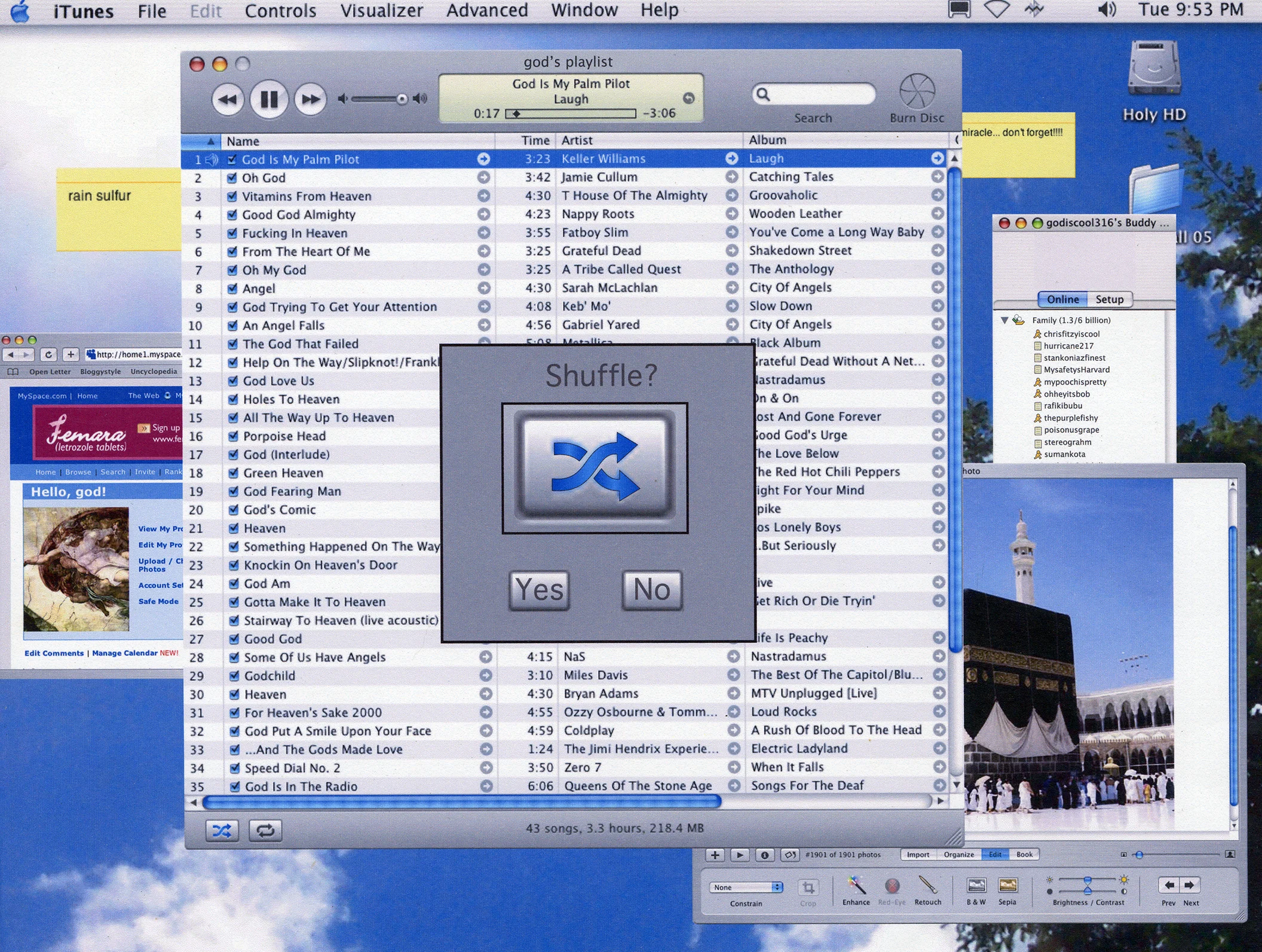Click the display icon in menu bar
The image size is (1262, 952).
[x=959, y=10]
